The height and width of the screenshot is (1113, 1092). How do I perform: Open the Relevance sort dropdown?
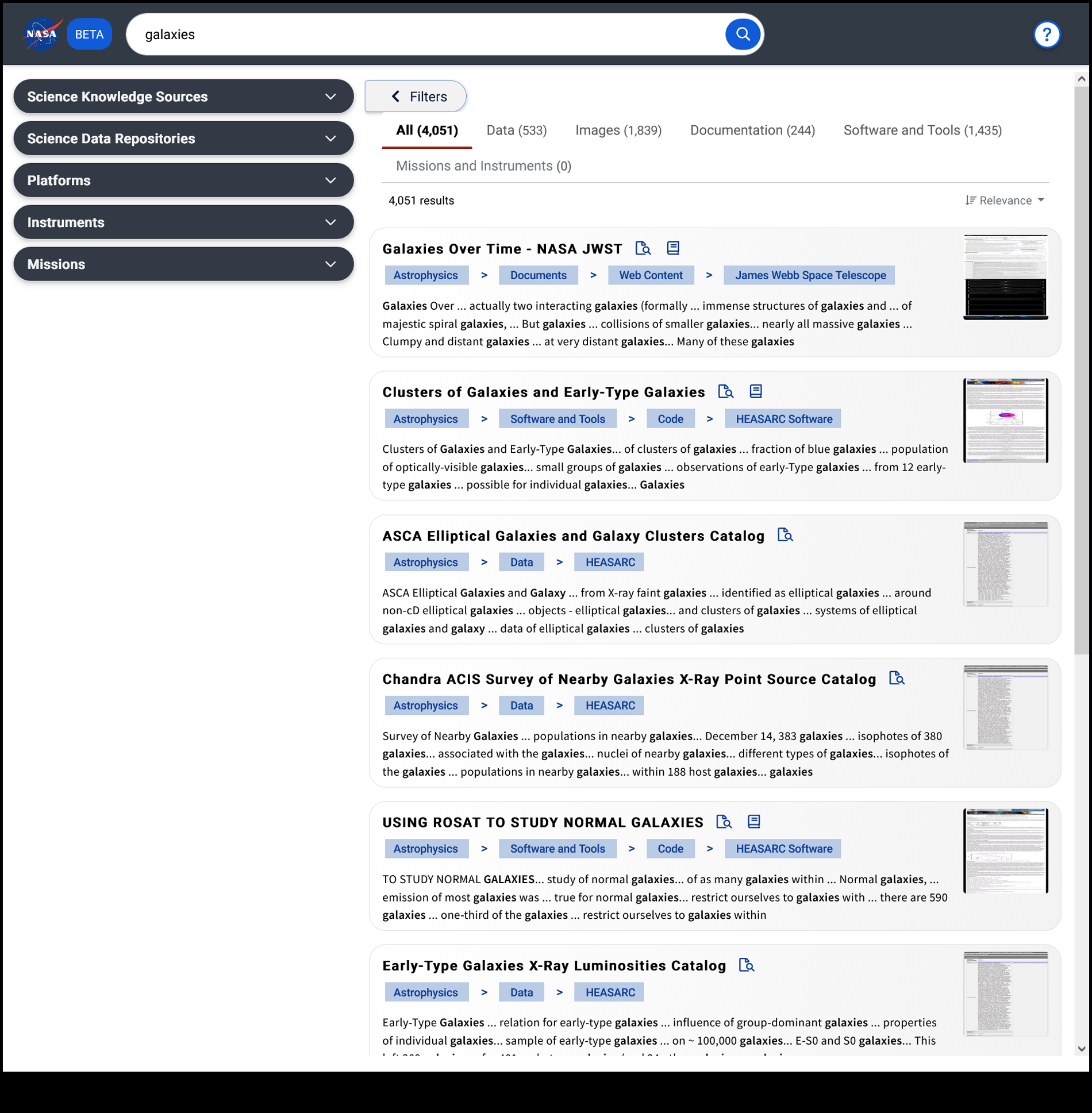1005,201
